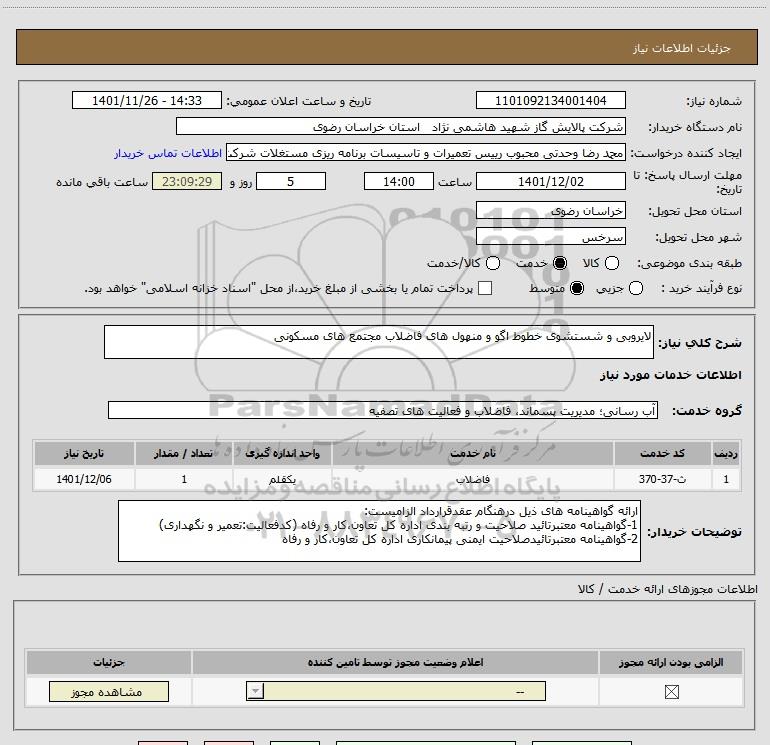Click the service name cell فاضلاب
This screenshot has height=745, width=770.
click(473, 479)
